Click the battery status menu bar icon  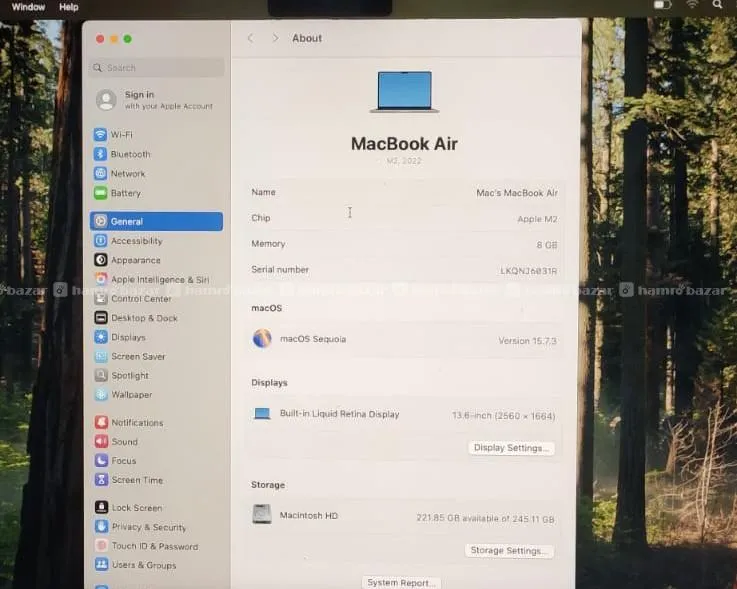[x=662, y=5]
